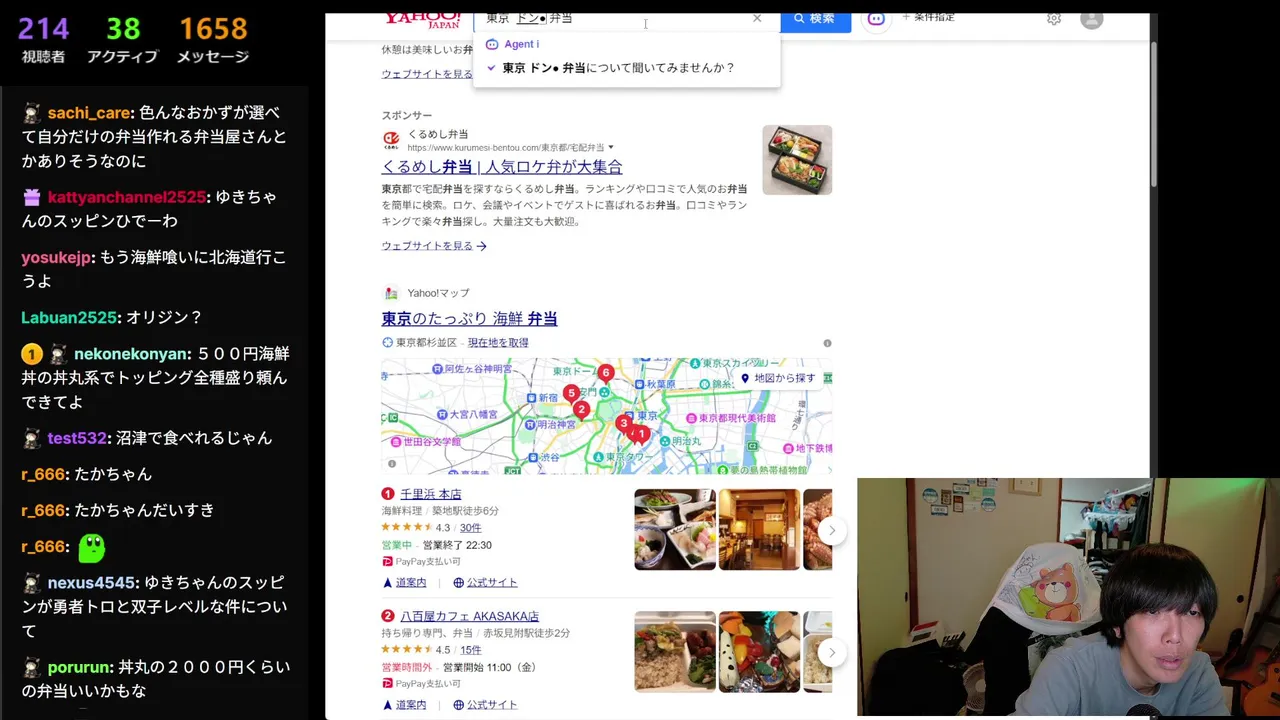
Task: Clear the search box with the X icon
Action: pos(757,18)
